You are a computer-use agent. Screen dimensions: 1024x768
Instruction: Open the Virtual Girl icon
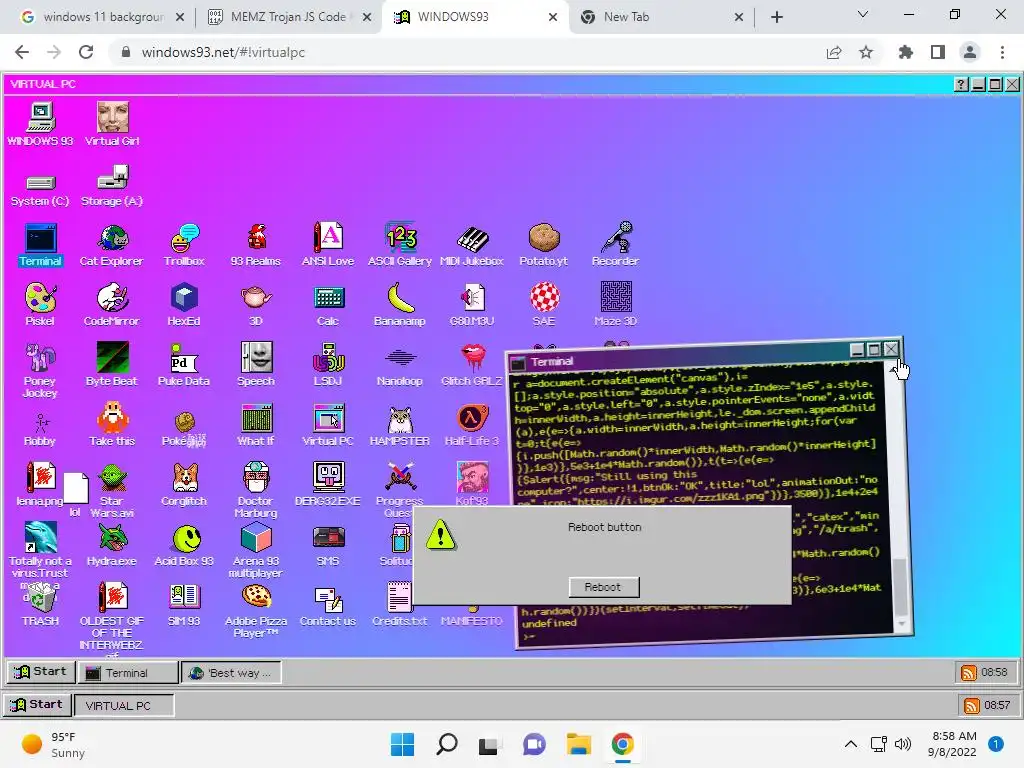coord(112,125)
